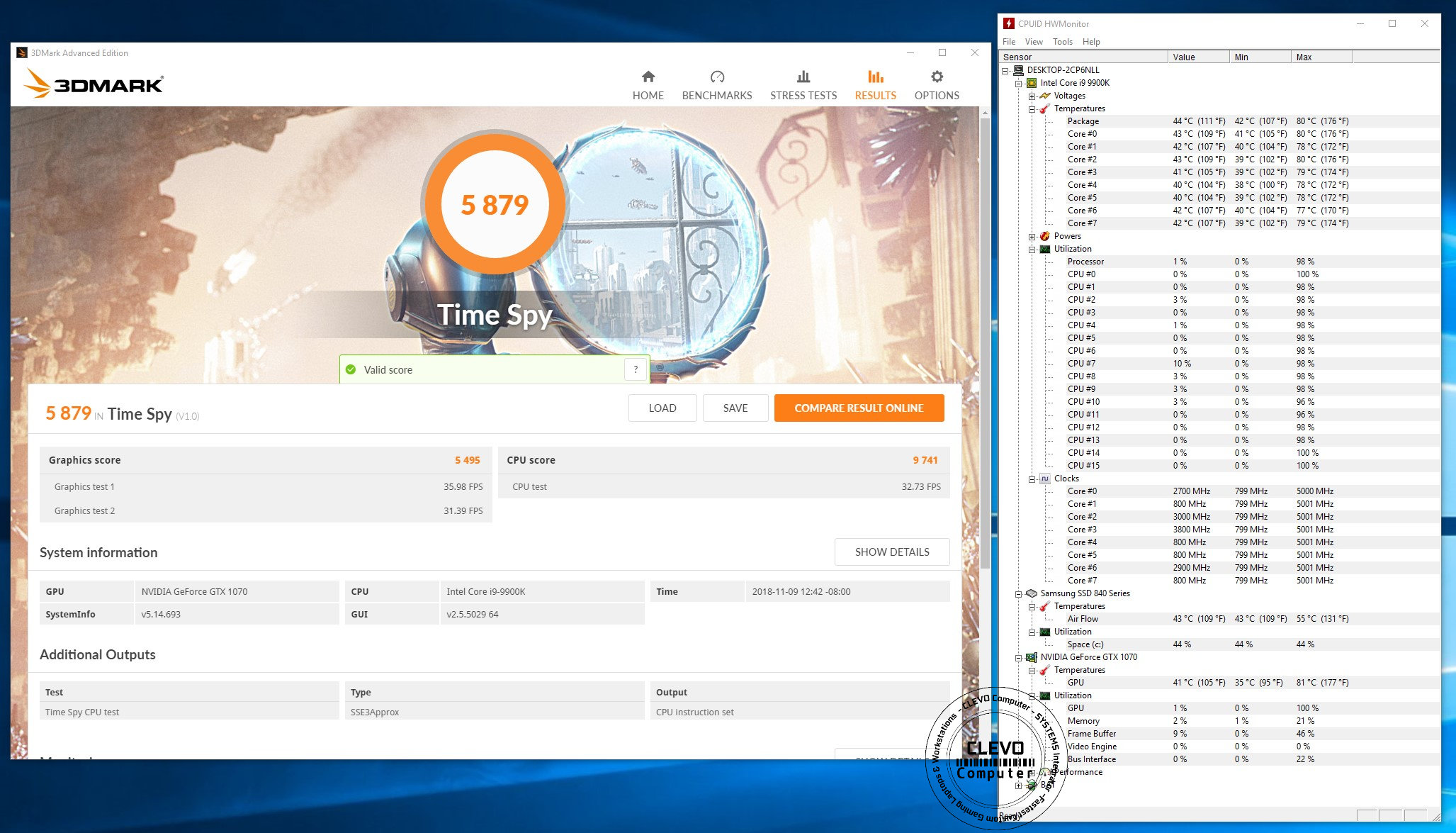Click the SSD Temperatures thermometer icon

click(x=1045, y=606)
